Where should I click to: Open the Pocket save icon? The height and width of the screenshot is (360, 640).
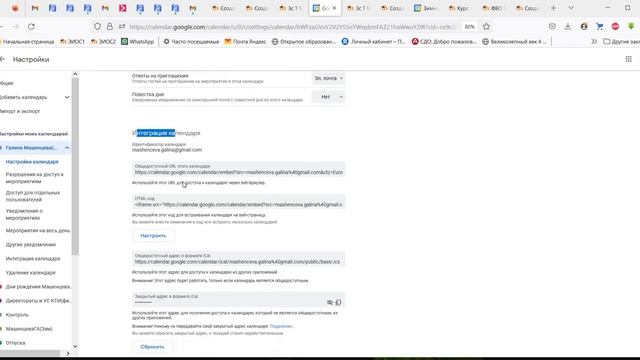click(552, 27)
